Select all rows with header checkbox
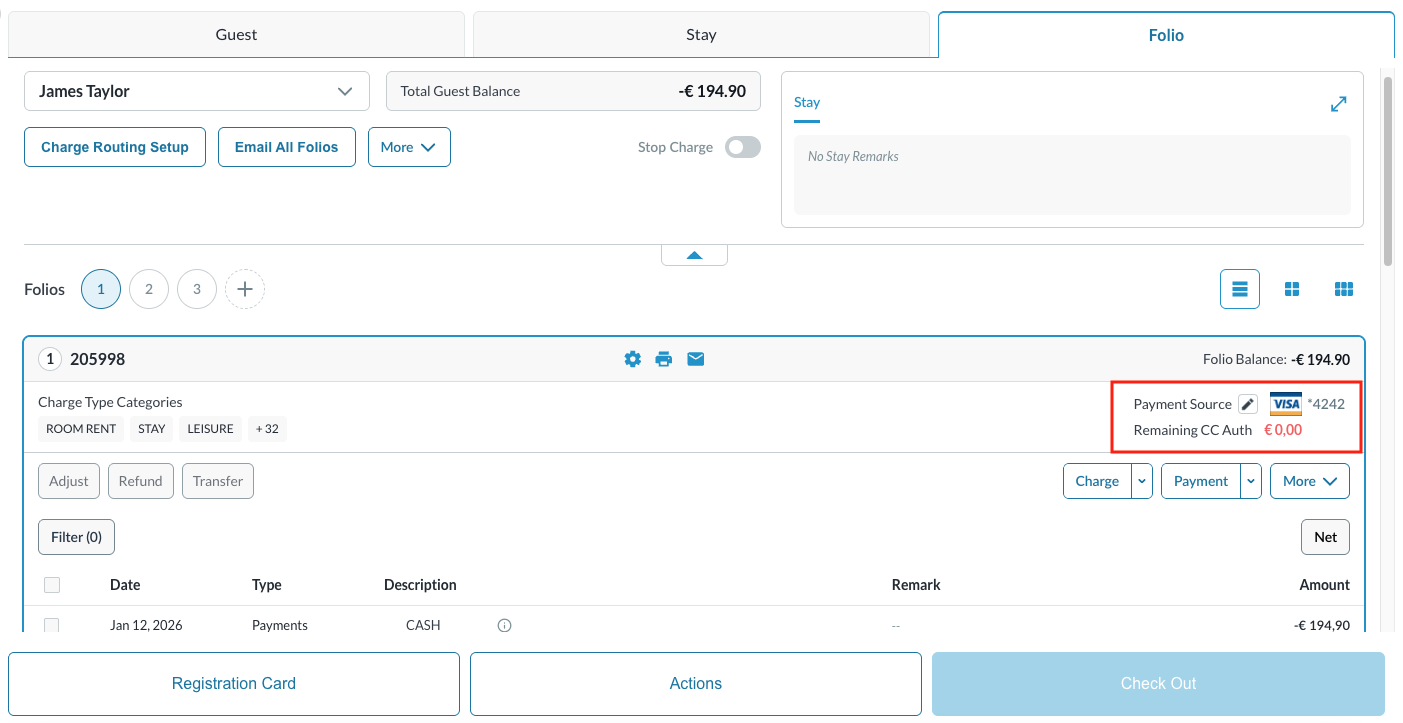 coord(52,585)
